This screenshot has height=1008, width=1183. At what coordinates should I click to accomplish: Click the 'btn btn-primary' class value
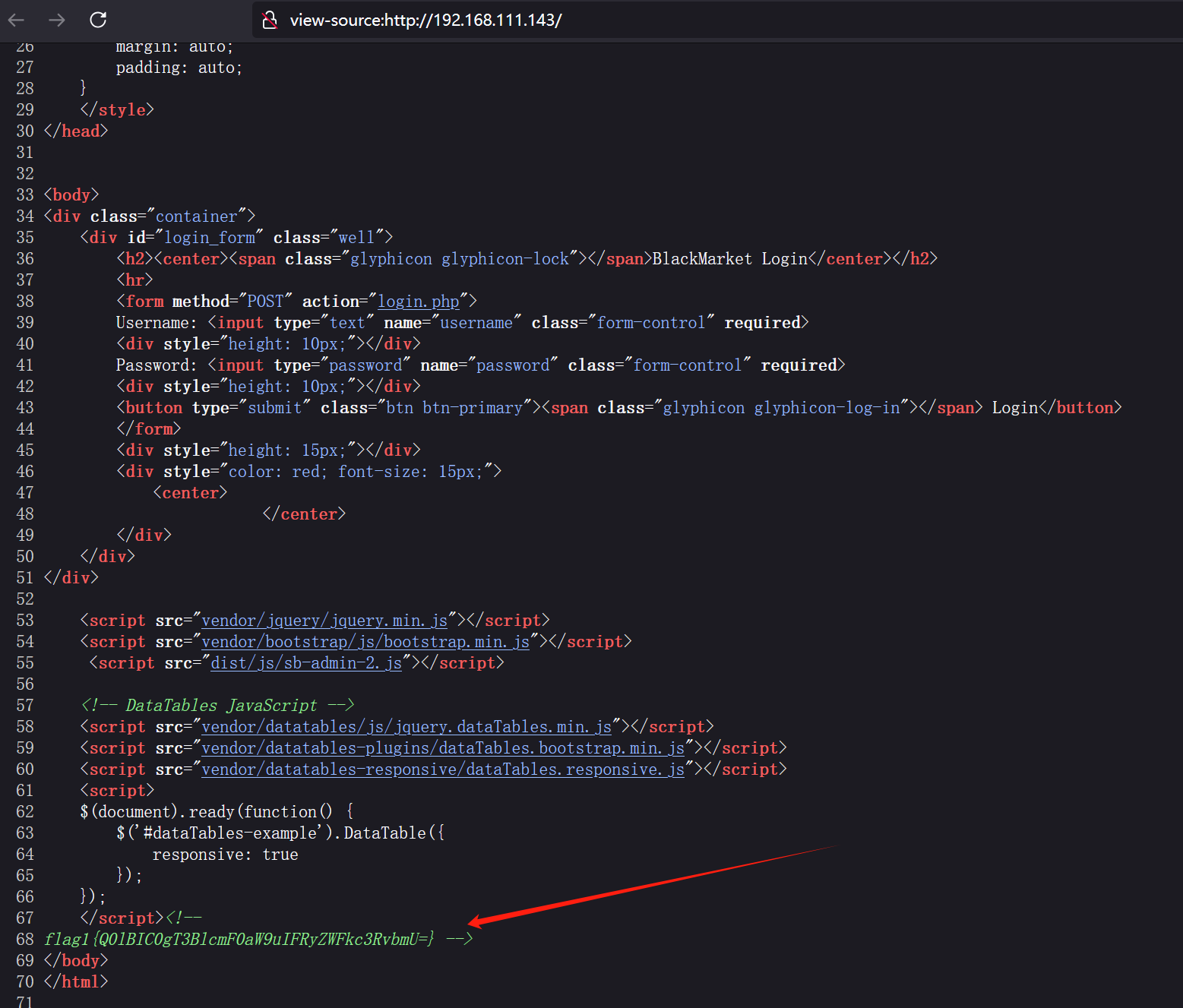coord(454,408)
